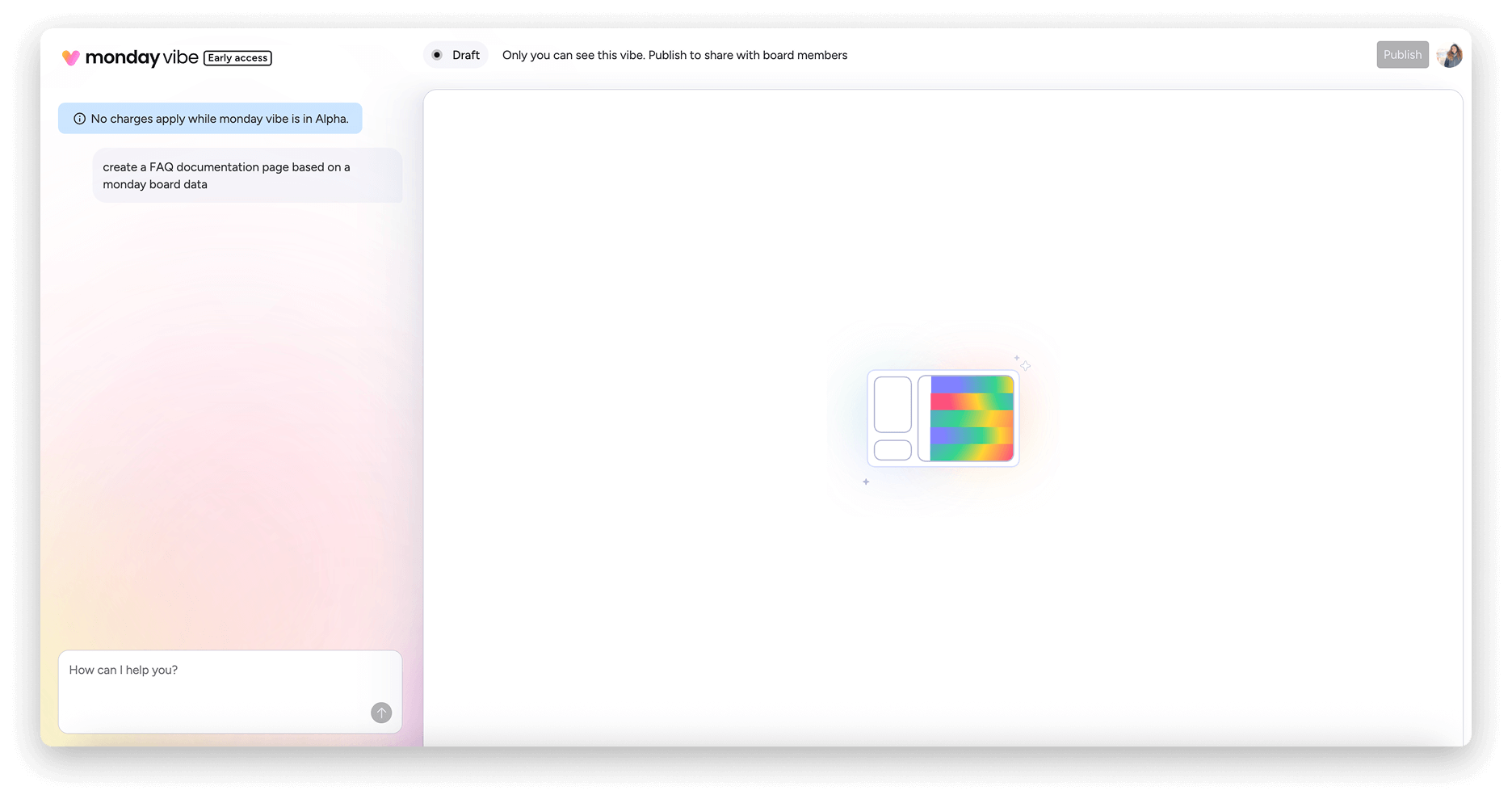Click the sparkle star above loading illustration
1512x799 pixels.
click(1025, 365)
